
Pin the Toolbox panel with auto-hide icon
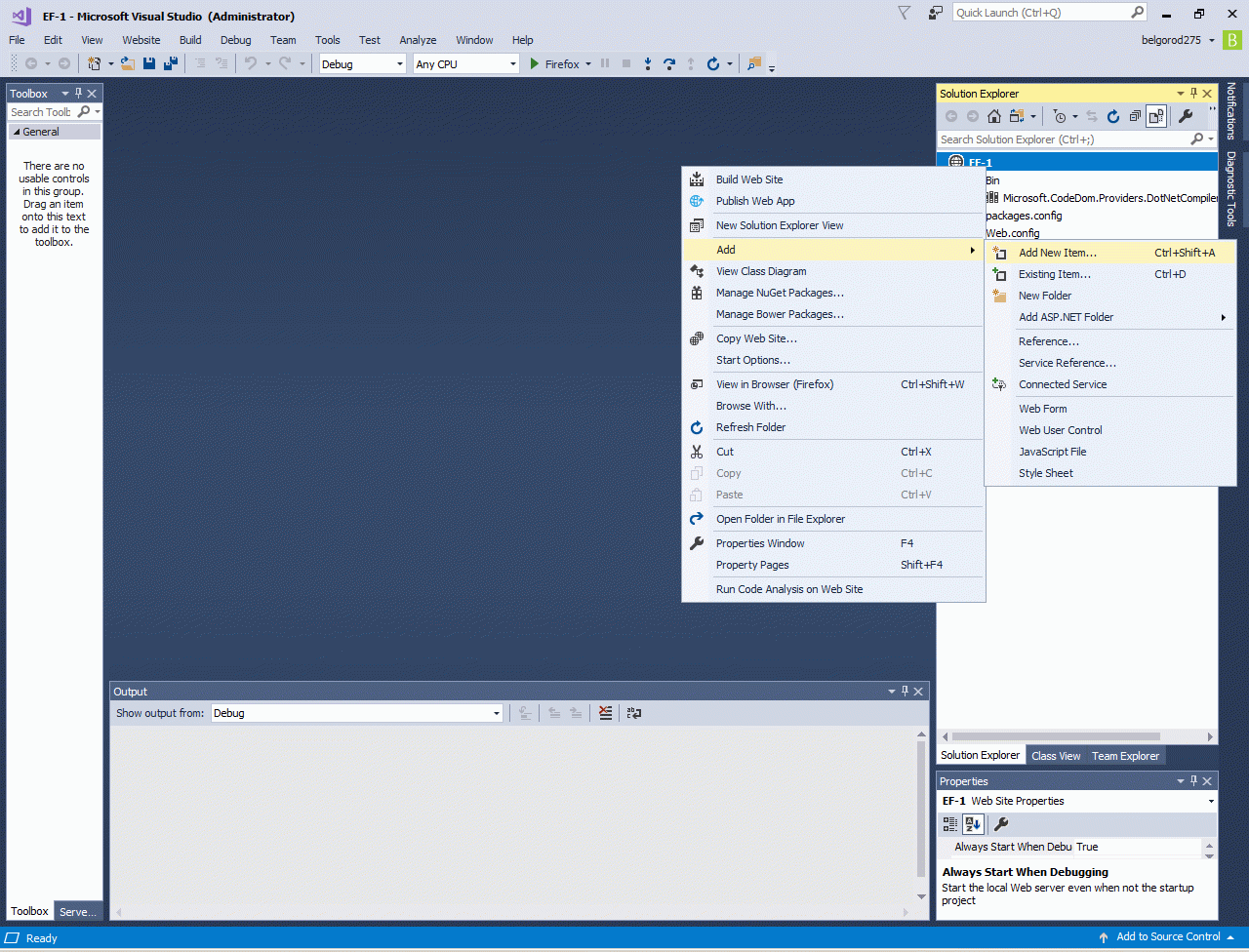(x=79, y=93)
